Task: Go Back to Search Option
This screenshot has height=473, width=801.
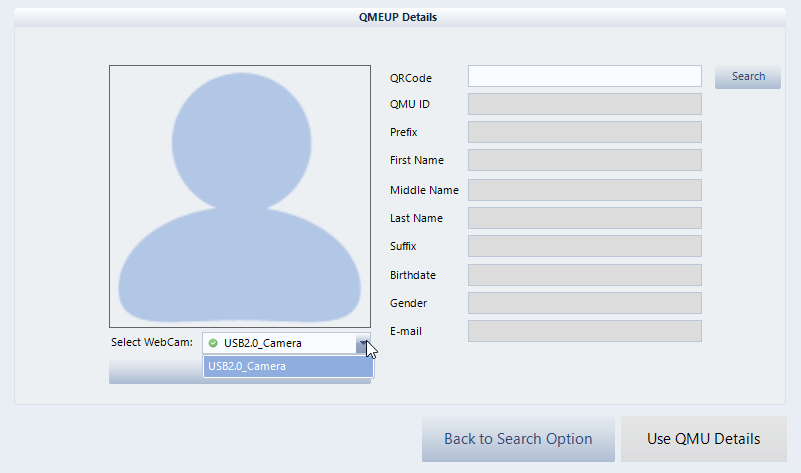Action: coord(518,439)
